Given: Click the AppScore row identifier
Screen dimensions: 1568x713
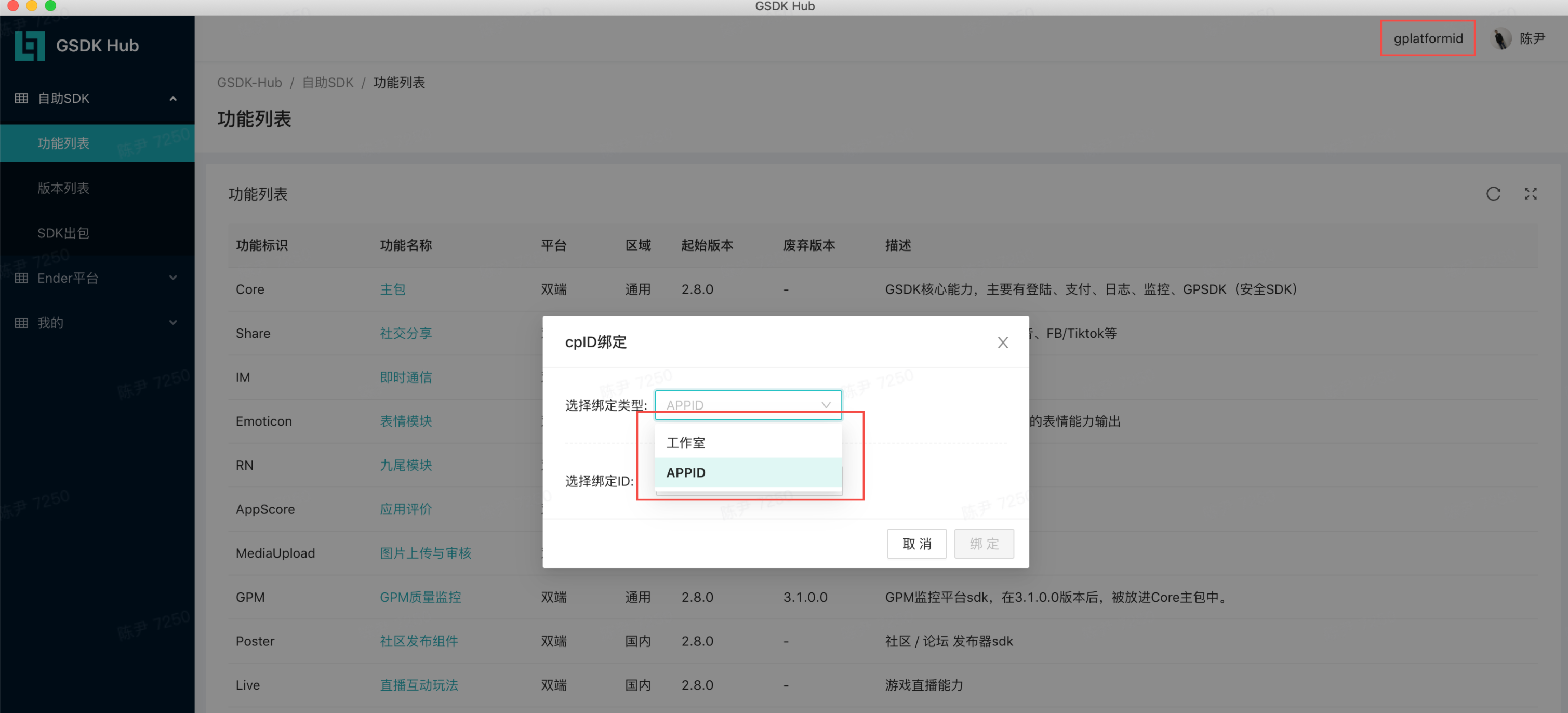Looking at the screenshot, I should (x=265, y=509).
